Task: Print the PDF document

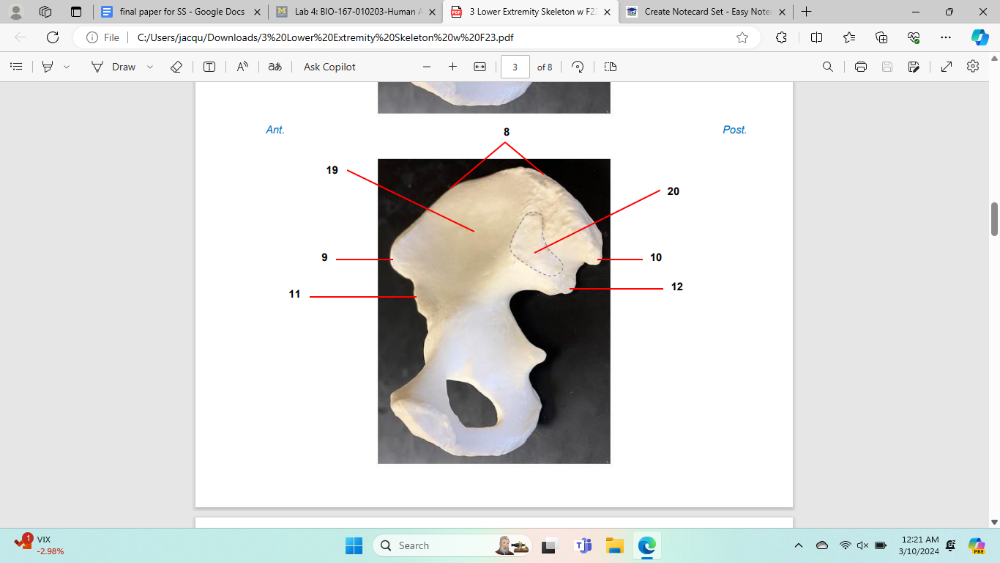Action: pos(860,67)
